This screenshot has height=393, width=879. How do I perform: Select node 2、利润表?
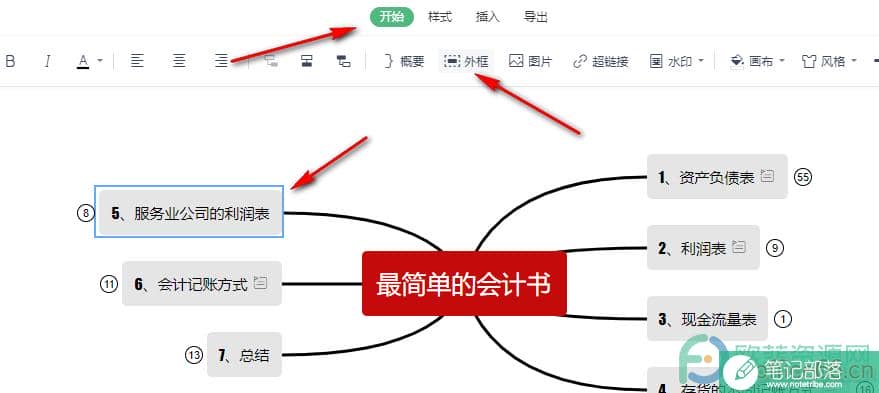(x=703, y=247)
